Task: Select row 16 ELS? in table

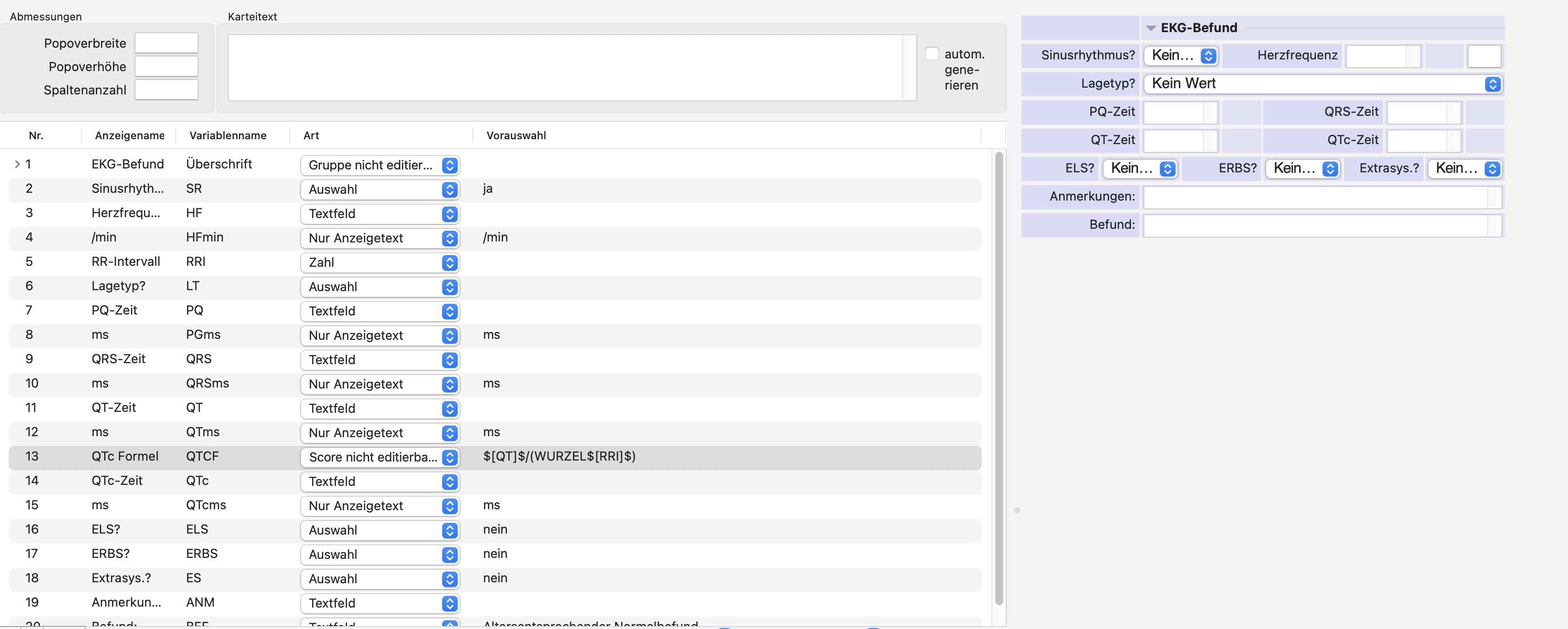Action: (495, 529)
